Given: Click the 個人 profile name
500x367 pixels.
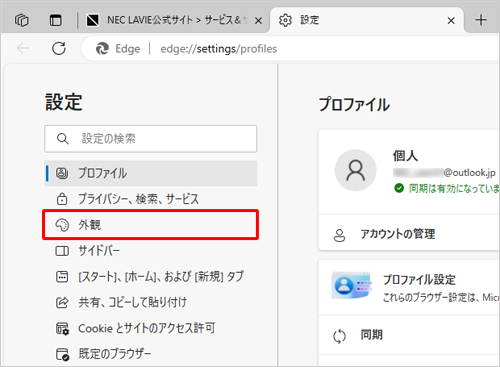Looking at the screenshot, I should click(x=405, y=156).
